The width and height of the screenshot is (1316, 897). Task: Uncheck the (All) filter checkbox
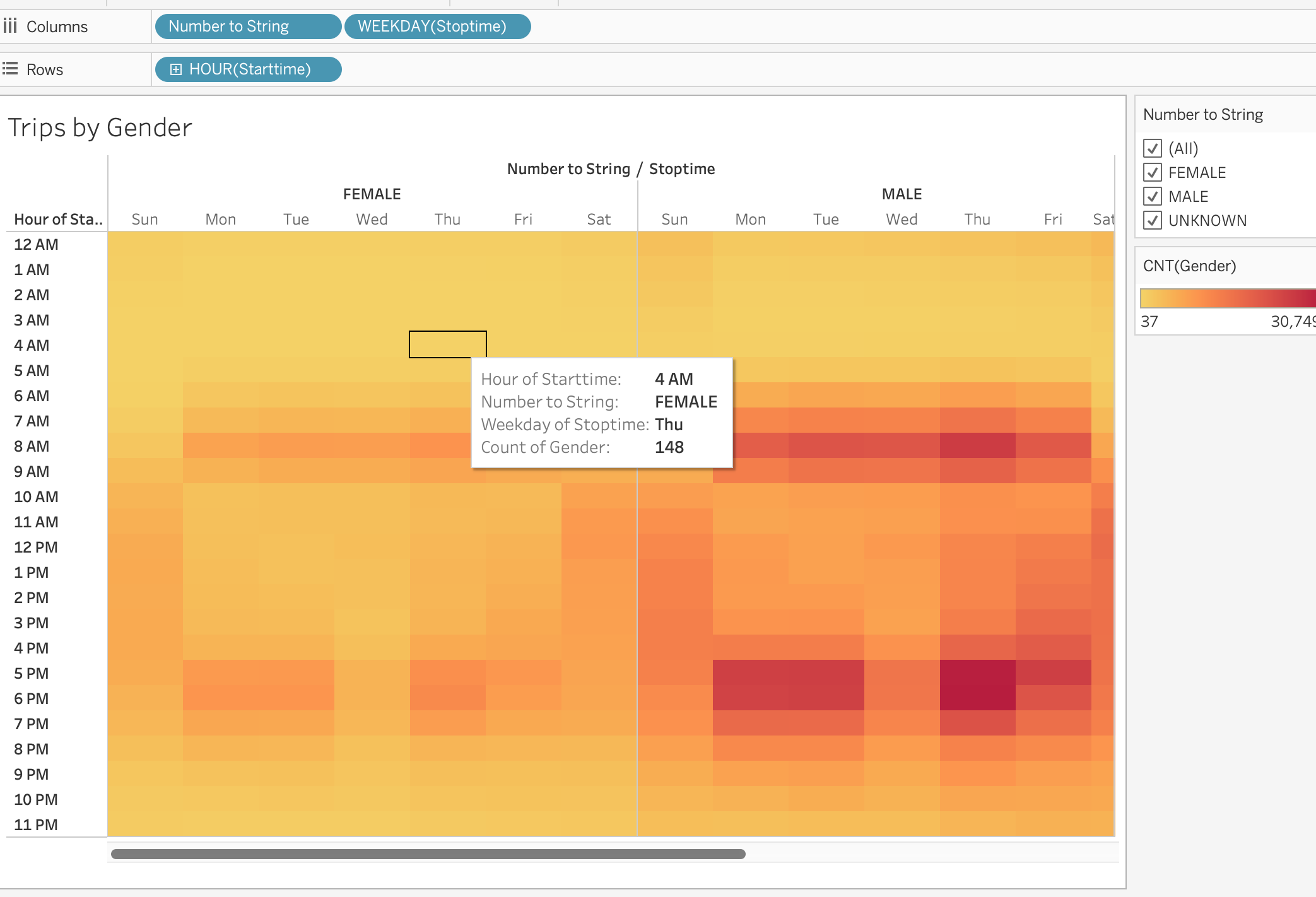(1152, 148)
